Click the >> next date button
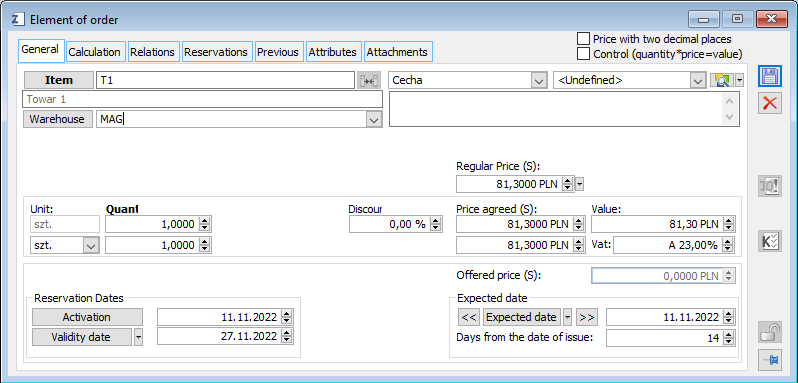 (x=586, y=317)
